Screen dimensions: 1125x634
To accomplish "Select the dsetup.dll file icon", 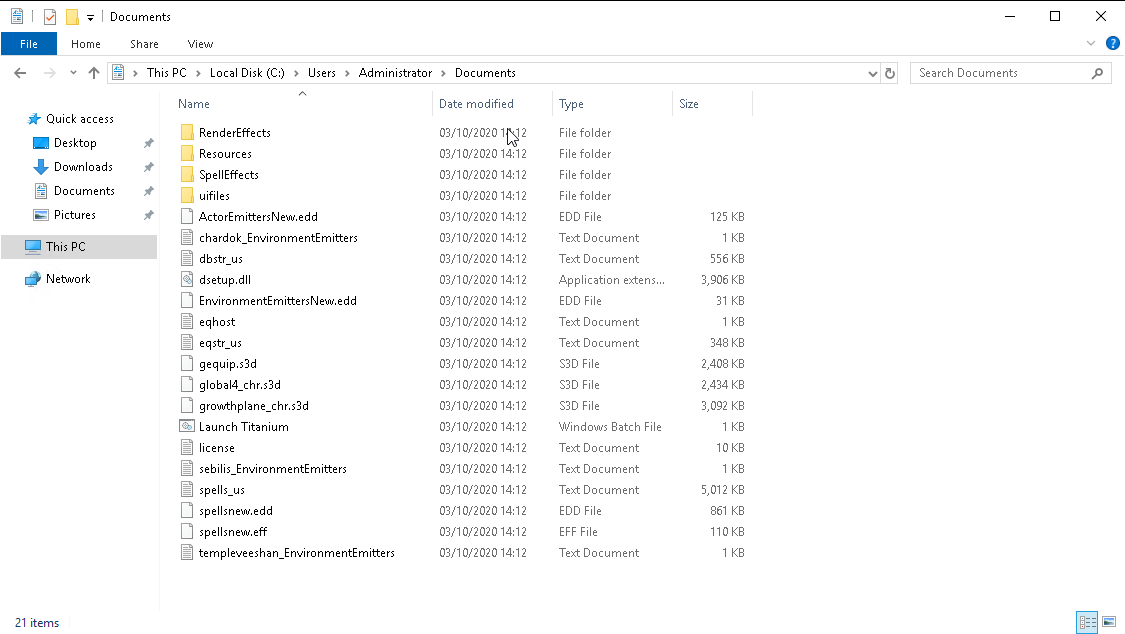I will pos(187,280).
